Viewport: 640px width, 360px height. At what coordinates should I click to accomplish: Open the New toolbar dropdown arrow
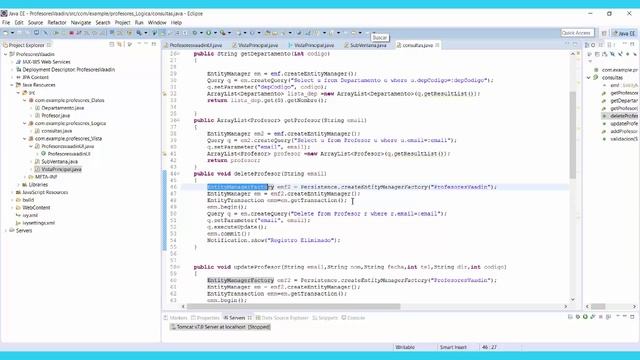(12, 33)
